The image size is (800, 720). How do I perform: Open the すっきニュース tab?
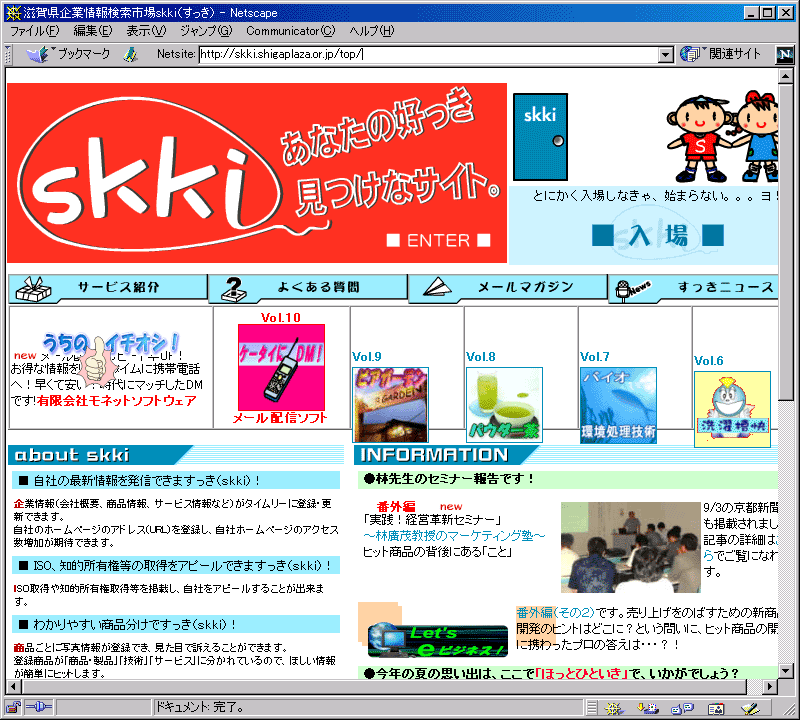693,287
